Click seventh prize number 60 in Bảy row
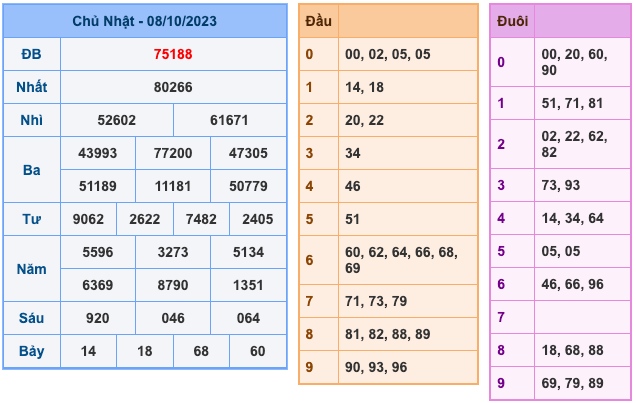 [x=258, y=351]
